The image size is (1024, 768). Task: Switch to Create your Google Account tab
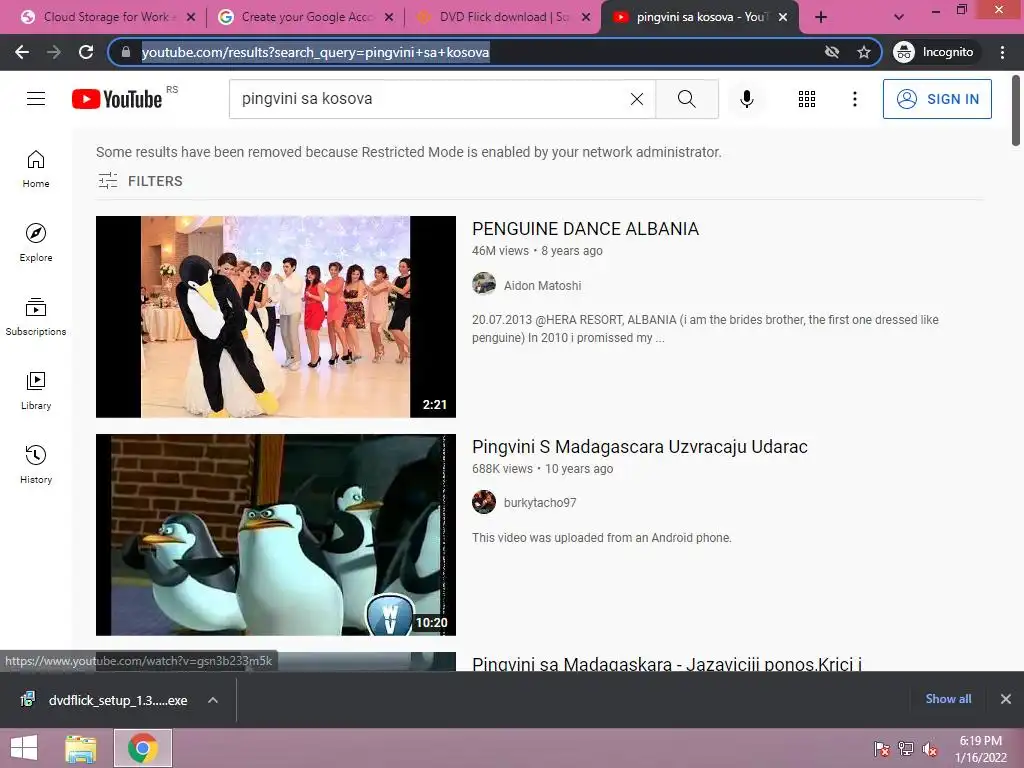pos(304,17)
